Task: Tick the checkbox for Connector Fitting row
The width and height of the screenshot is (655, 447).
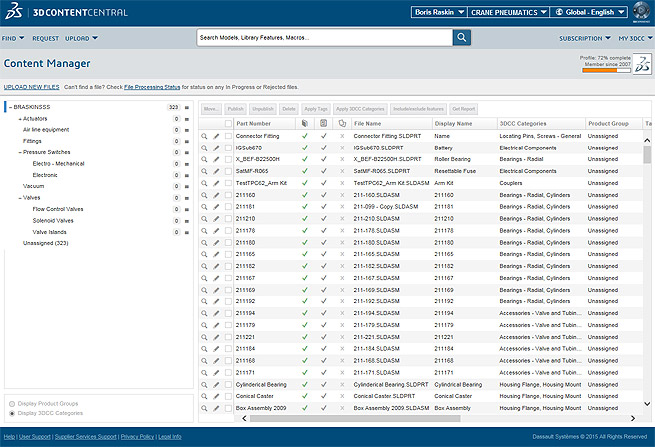Action: (228, 136)
